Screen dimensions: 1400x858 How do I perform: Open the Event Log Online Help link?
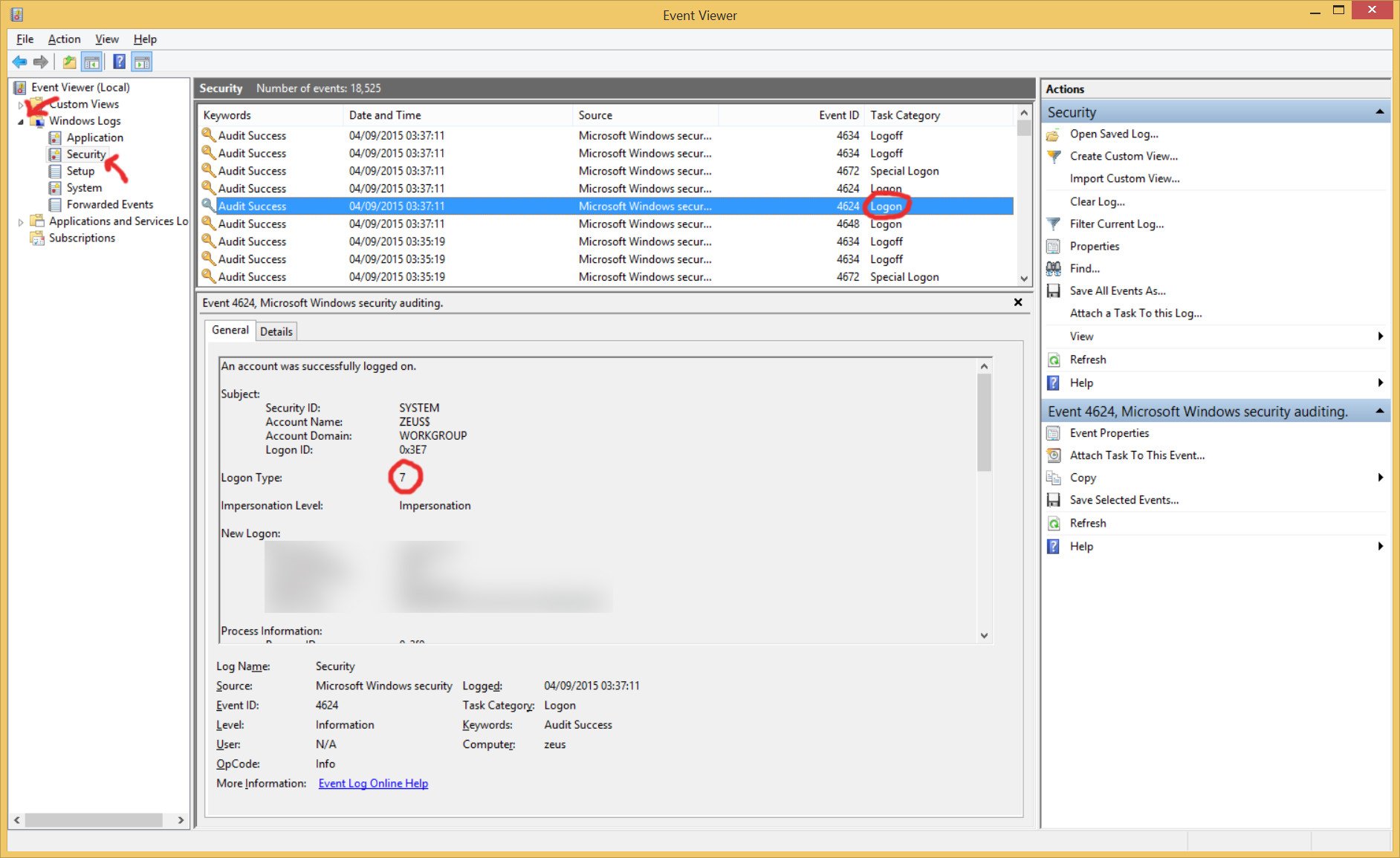pyautogui.click(x=373, y=783)
